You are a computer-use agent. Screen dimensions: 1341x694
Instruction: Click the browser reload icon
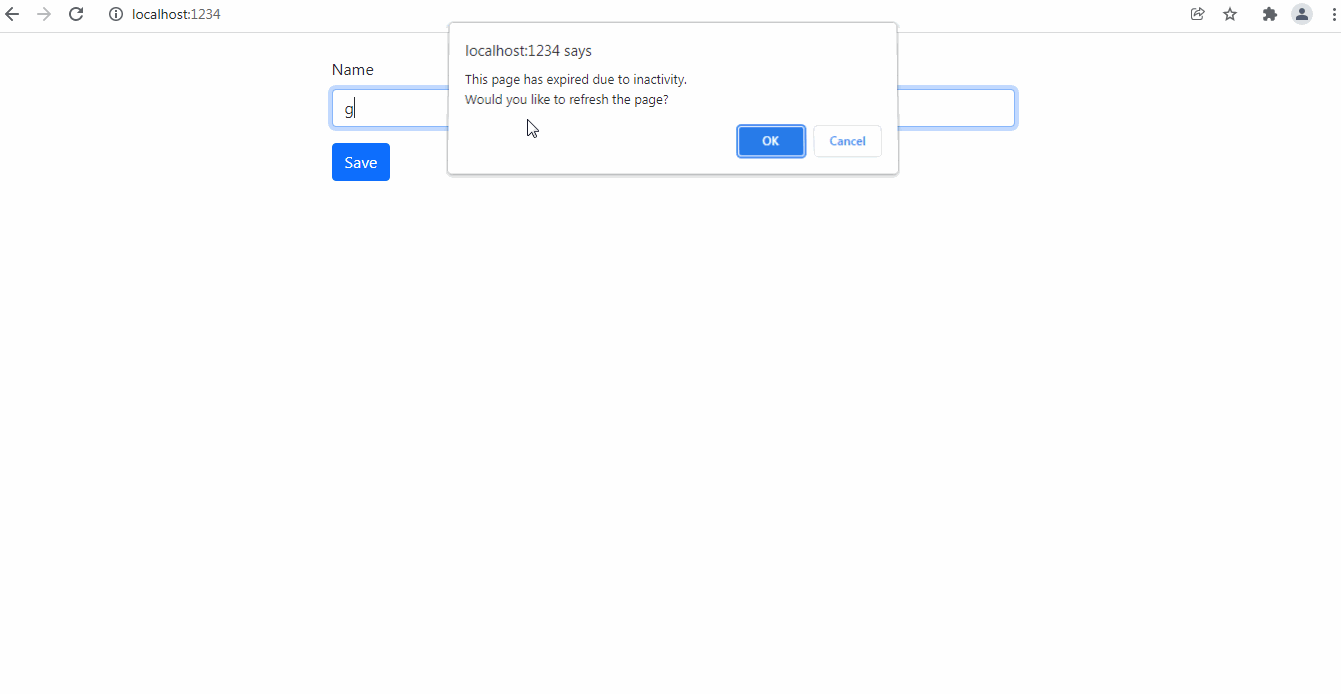(76, 14)
